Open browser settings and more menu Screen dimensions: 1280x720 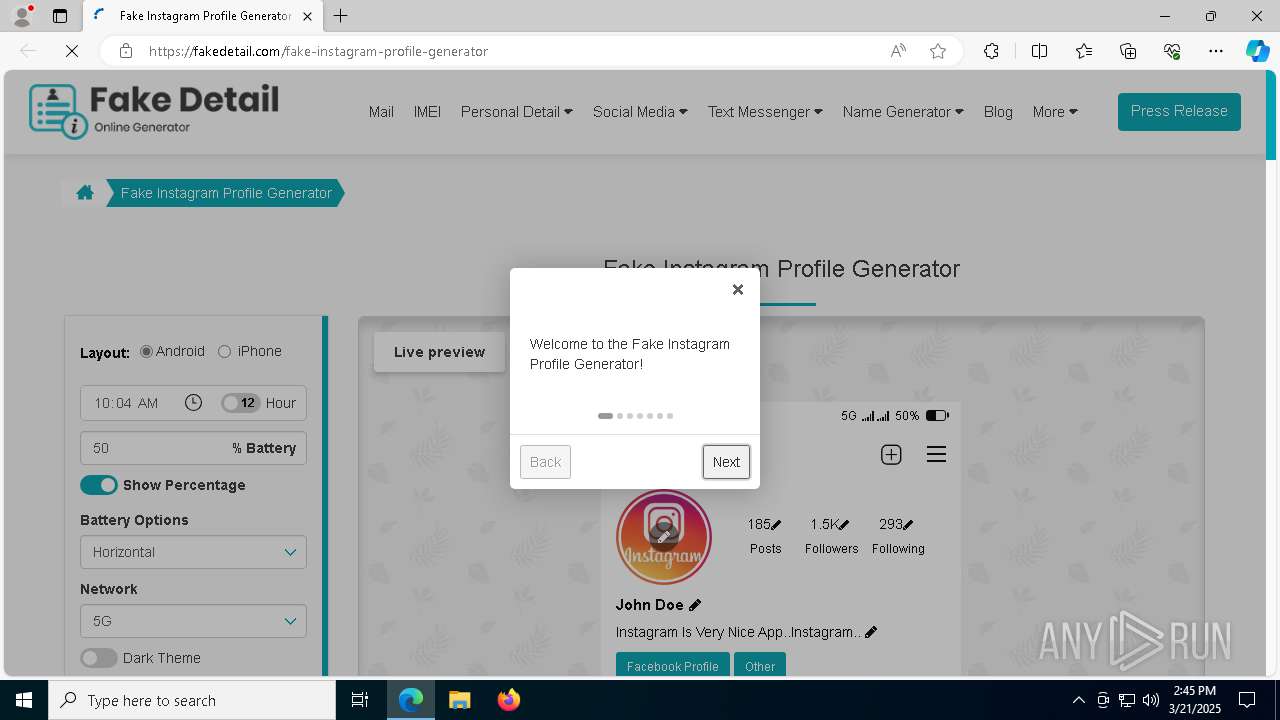click(x=1216, y=51)
